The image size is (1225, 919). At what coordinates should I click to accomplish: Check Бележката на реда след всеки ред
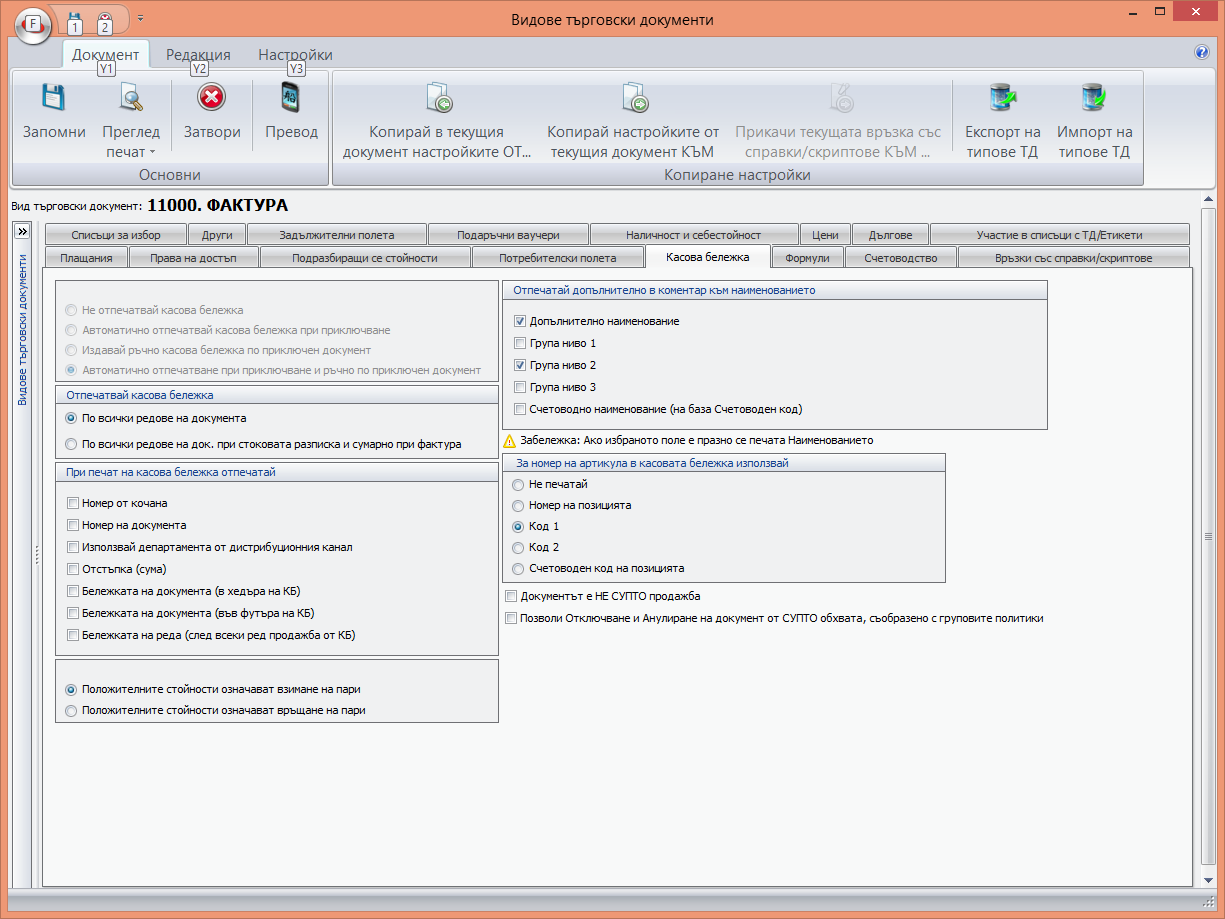pyautogui.click(x=73, y=635)
